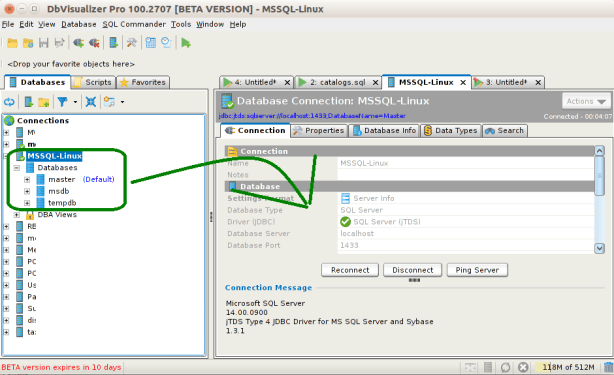The image size is (614, 375).
Task: Switch to the Favorites tab
Action: point(143,82)
